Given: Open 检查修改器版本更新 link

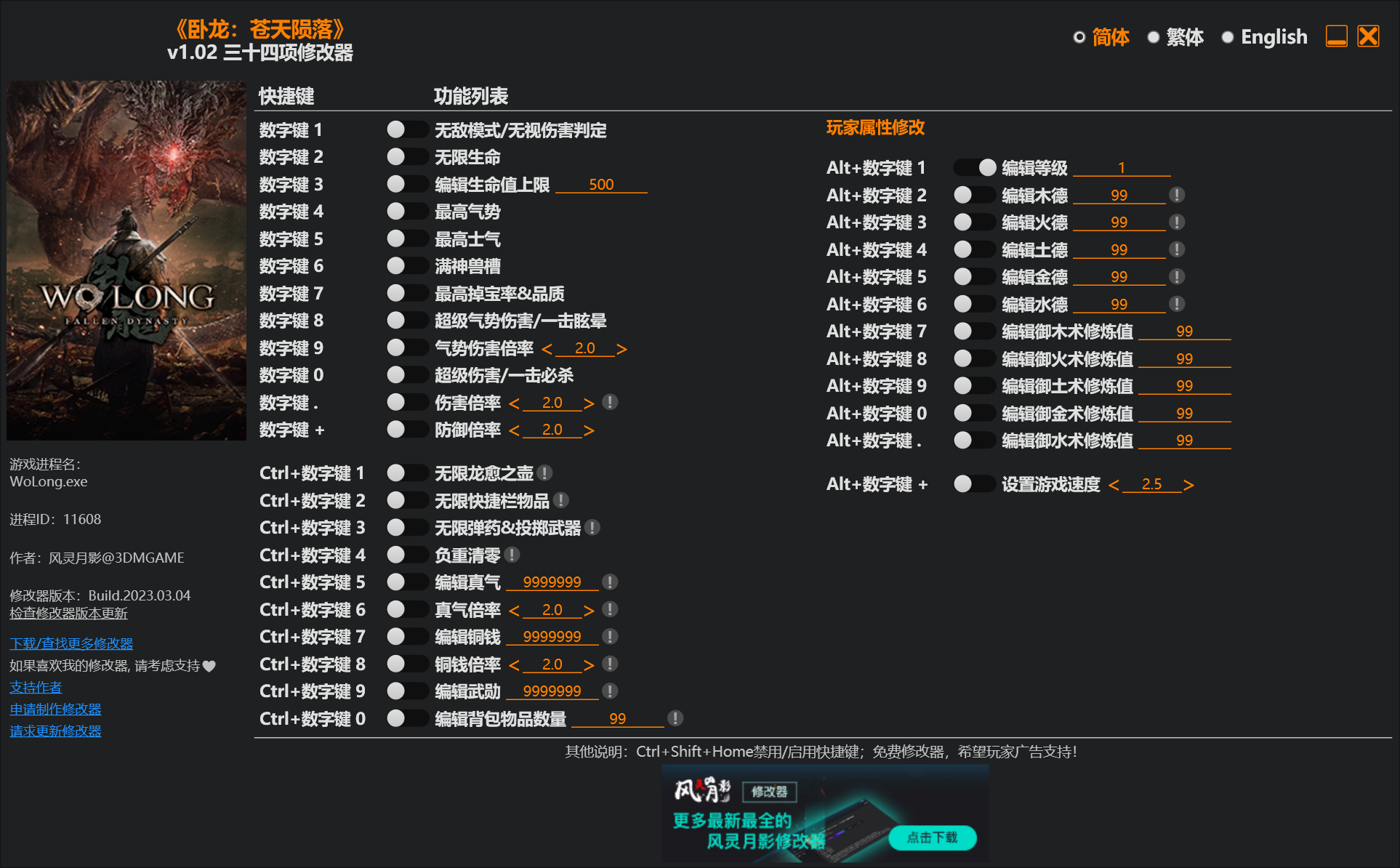Looking at the screenshot, I should coord(68,613).
